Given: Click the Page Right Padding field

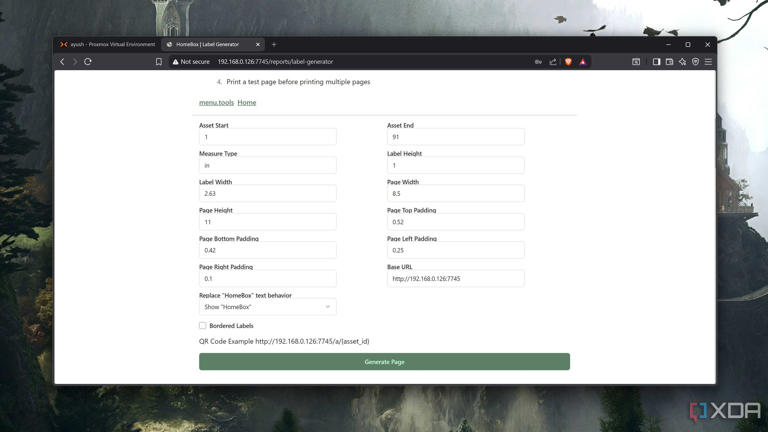Looking at the screenshot, I should click(x=267, y=279).
